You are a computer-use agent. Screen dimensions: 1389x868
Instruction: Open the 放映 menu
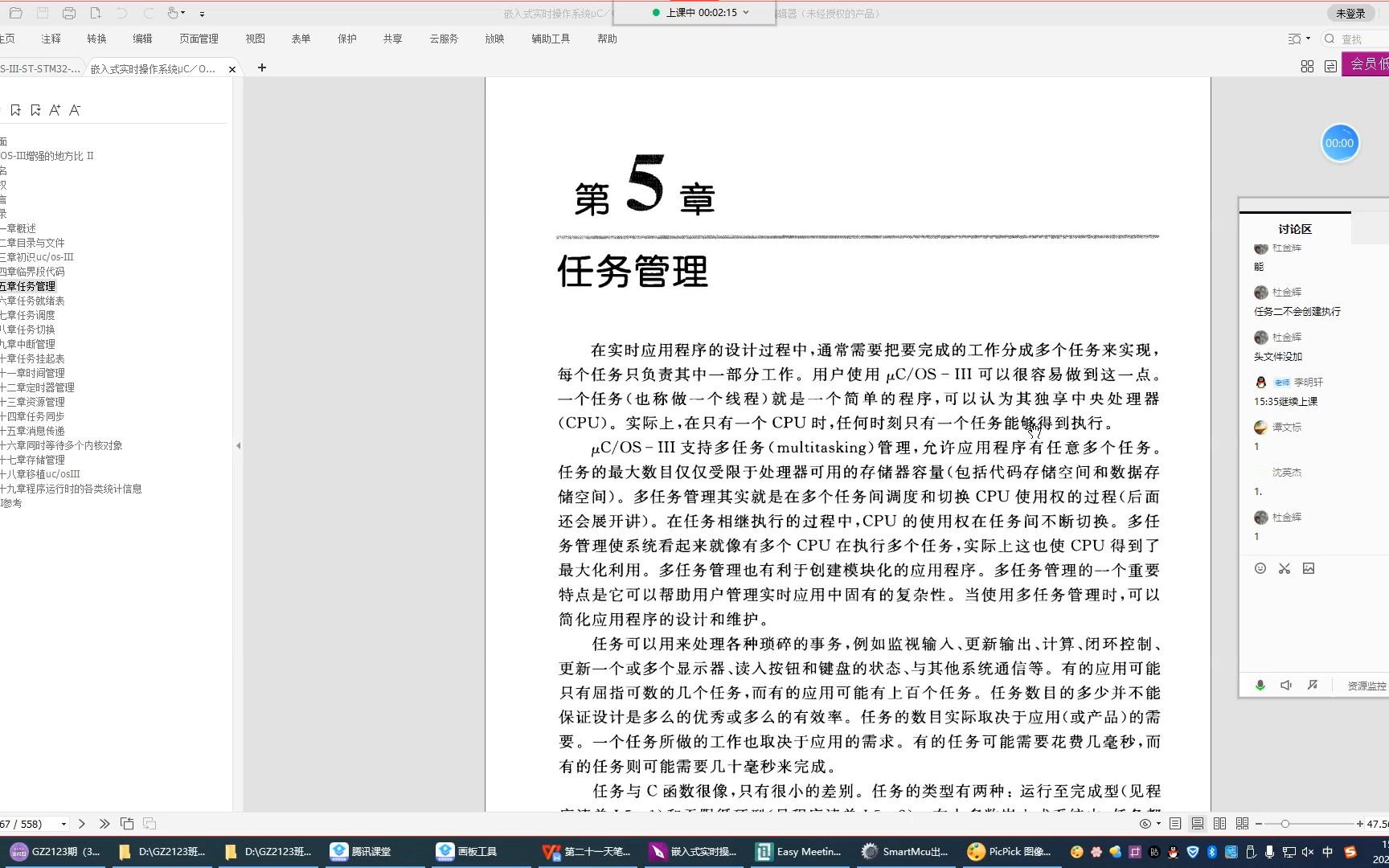(x=494, y=39)
